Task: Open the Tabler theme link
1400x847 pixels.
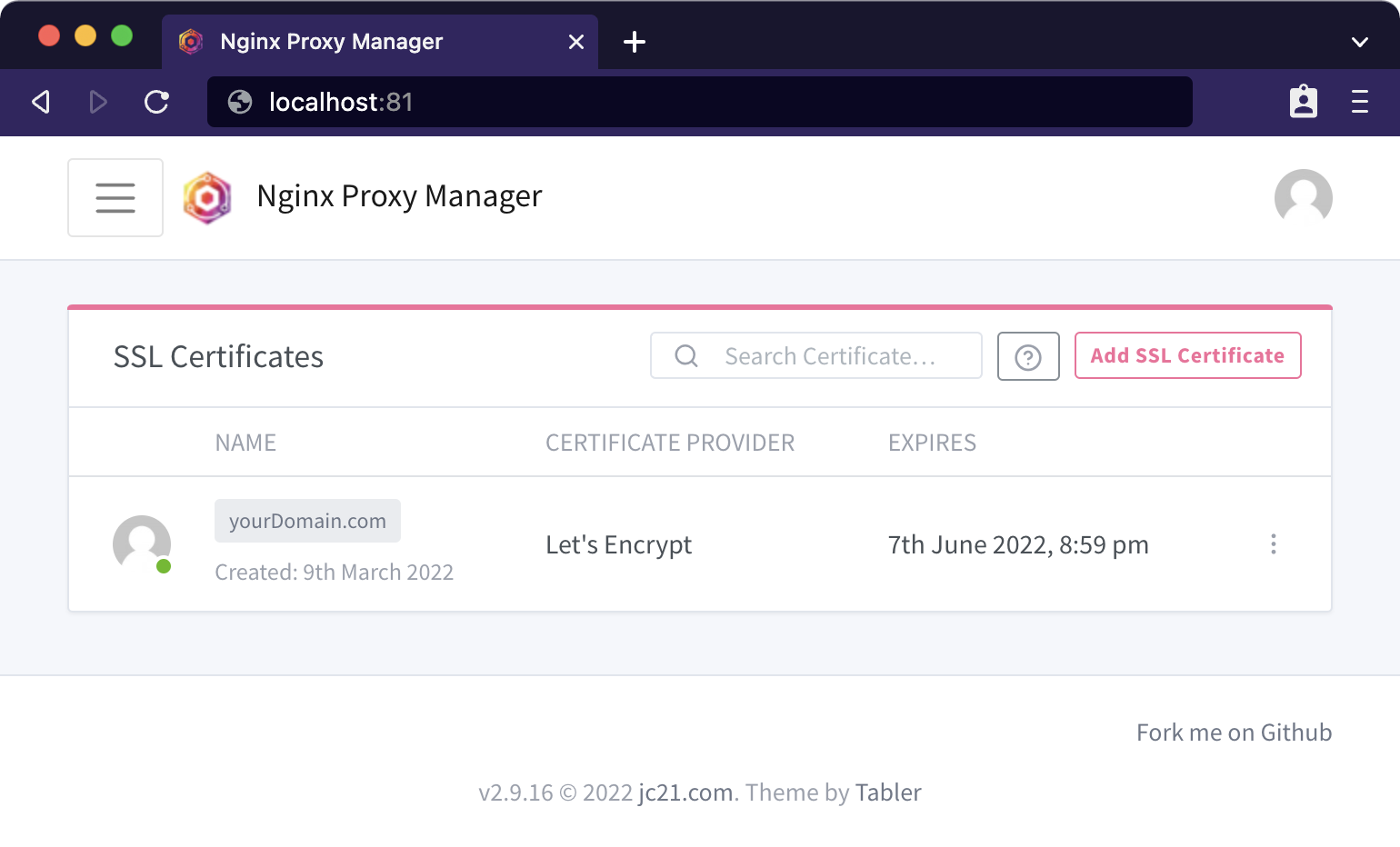Action: click(888, 792)
